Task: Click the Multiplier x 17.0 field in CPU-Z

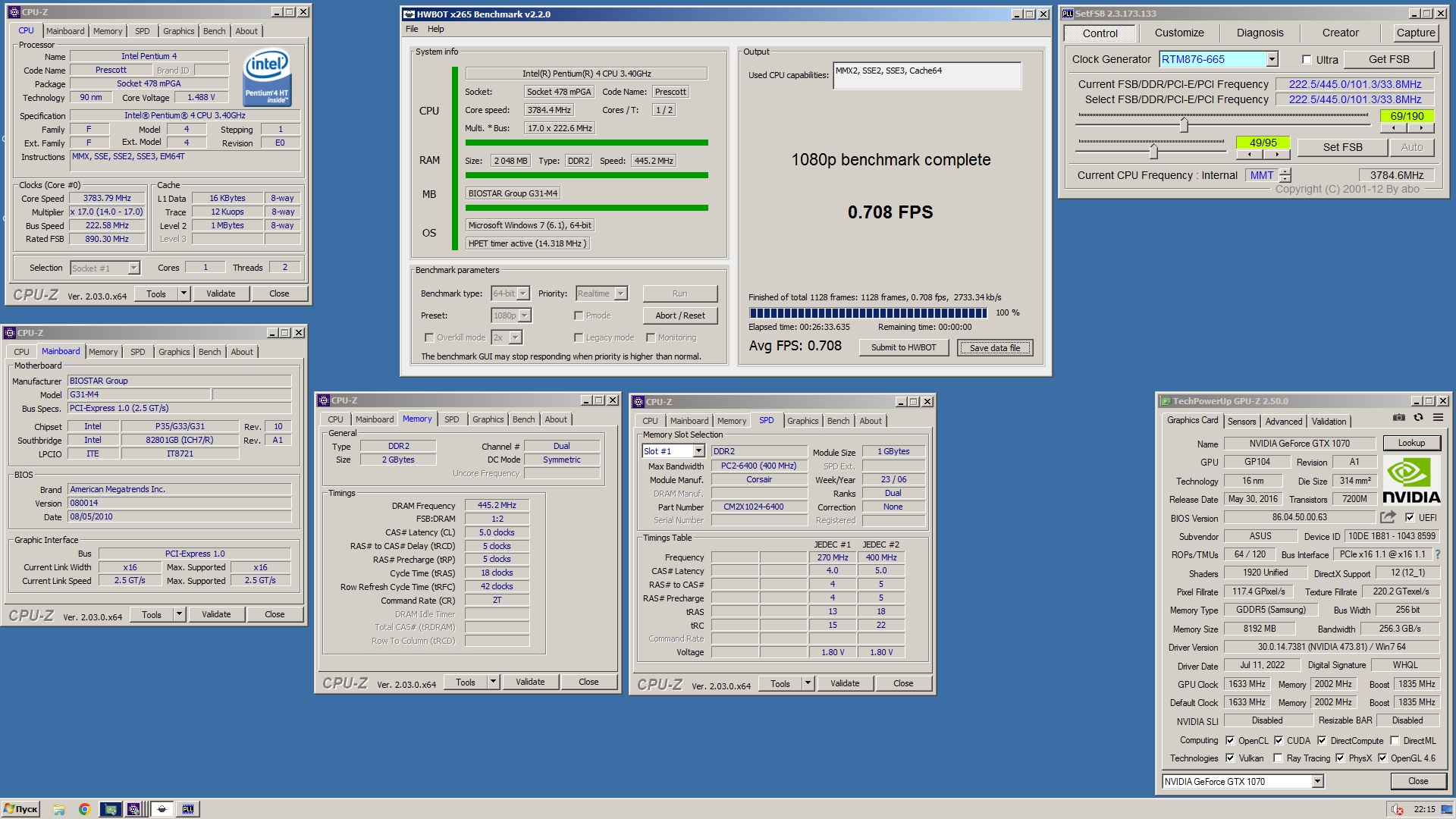Action: [x=106, y=212]
